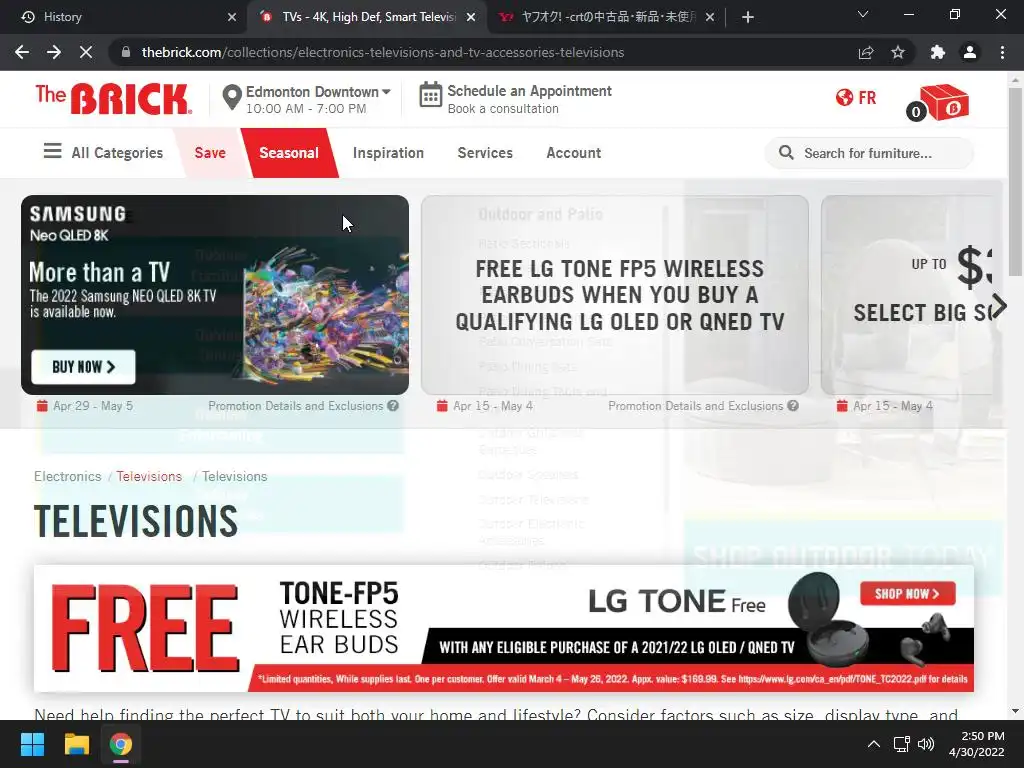Open a new browser tab
The width and height of the screenshot is (1024, 768).
pyautogui.click(x=748, y=17)
